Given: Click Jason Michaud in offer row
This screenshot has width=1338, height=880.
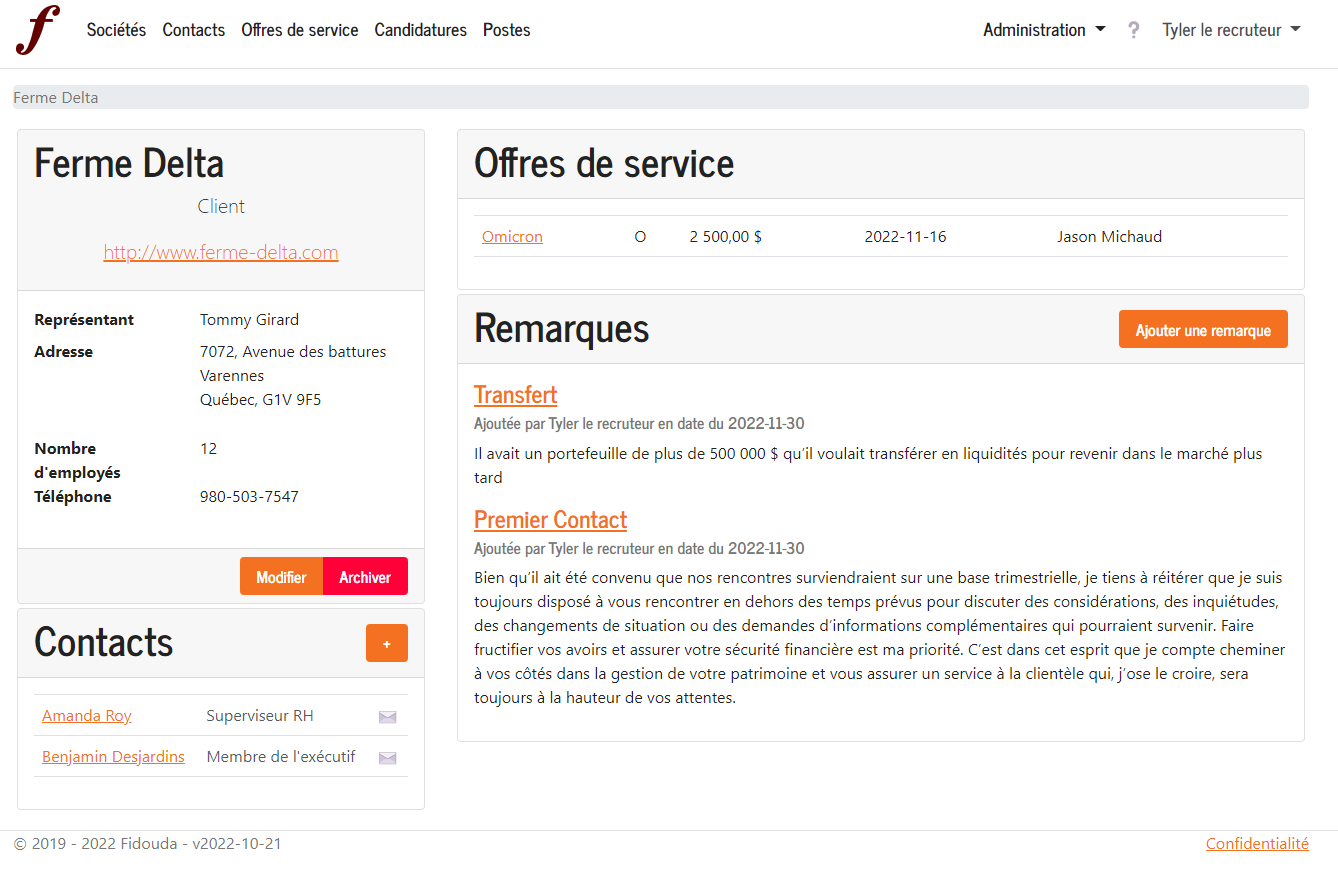Looking at the screenshot, I should (x=1109, y=237).
